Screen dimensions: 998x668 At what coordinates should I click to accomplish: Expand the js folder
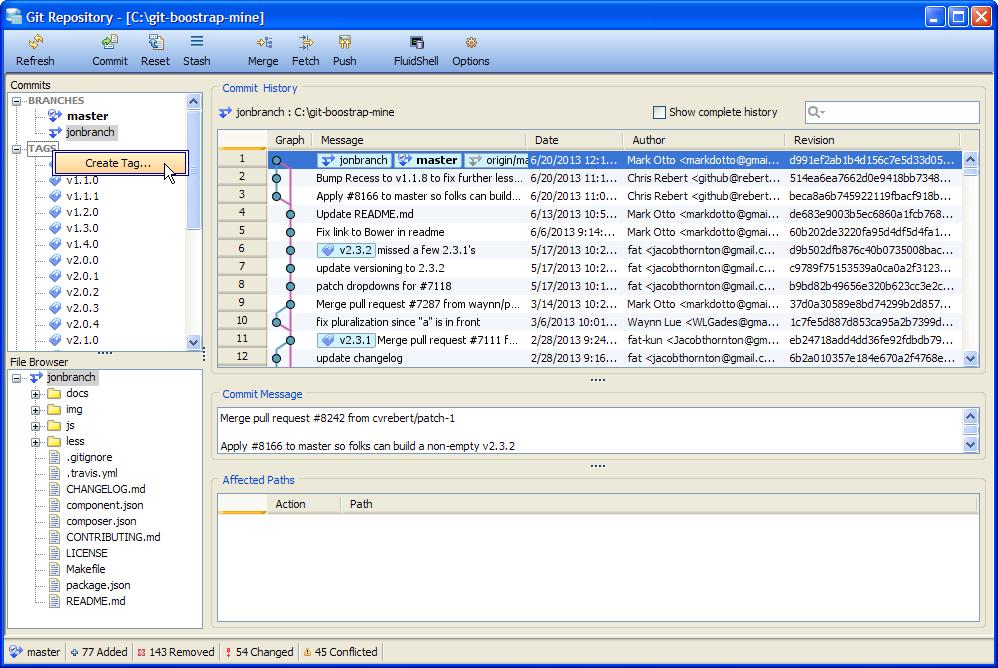coord(36,426)
